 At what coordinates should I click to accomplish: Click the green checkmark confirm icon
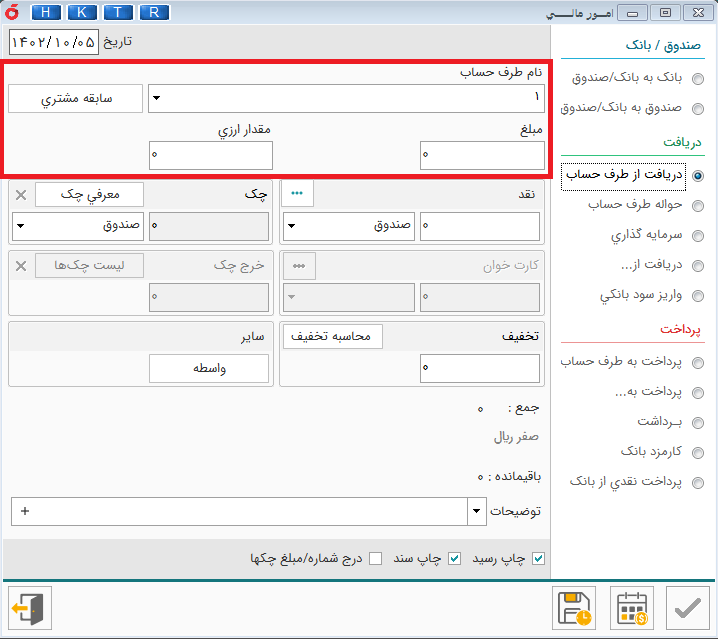tap(687, 607)
